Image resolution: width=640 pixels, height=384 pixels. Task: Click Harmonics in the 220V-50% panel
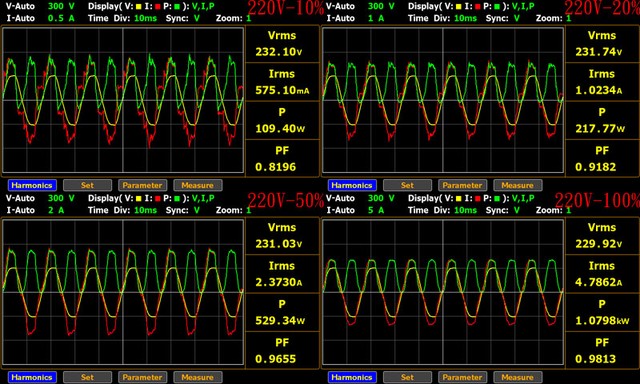32,377
